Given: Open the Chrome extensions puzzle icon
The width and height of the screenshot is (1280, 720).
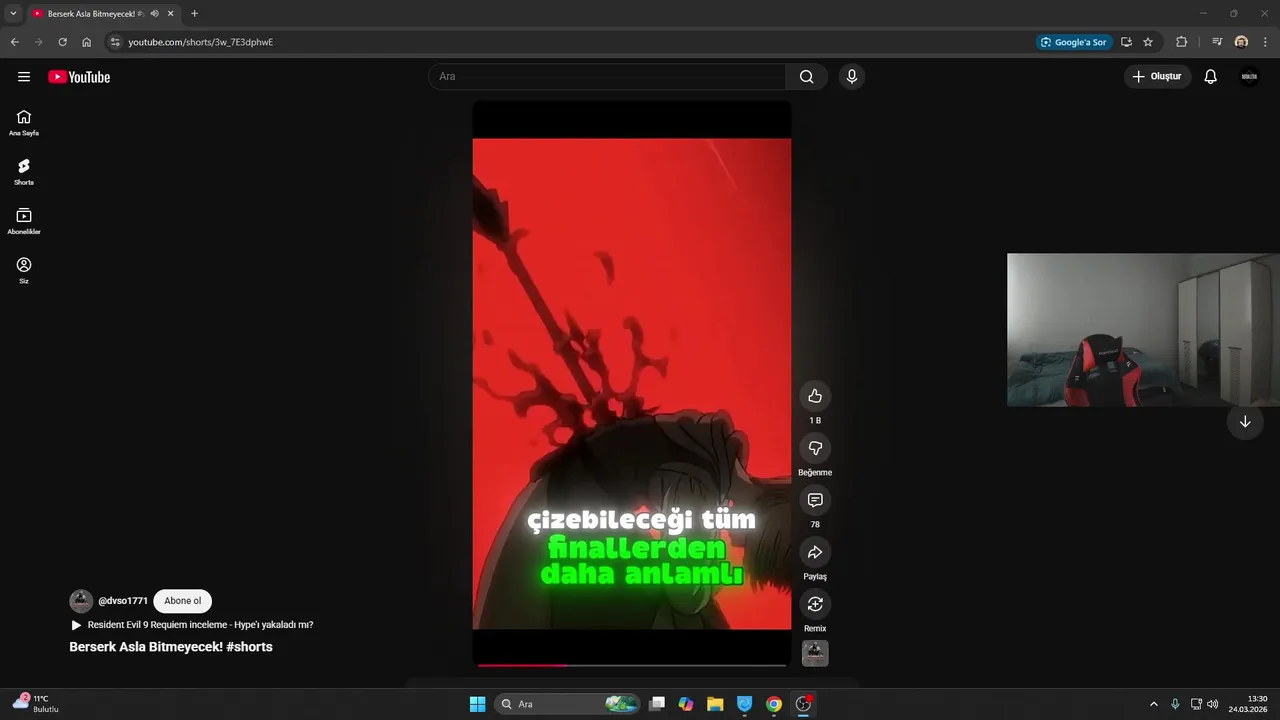Looking at the screenshot, I should [1181, 42].
